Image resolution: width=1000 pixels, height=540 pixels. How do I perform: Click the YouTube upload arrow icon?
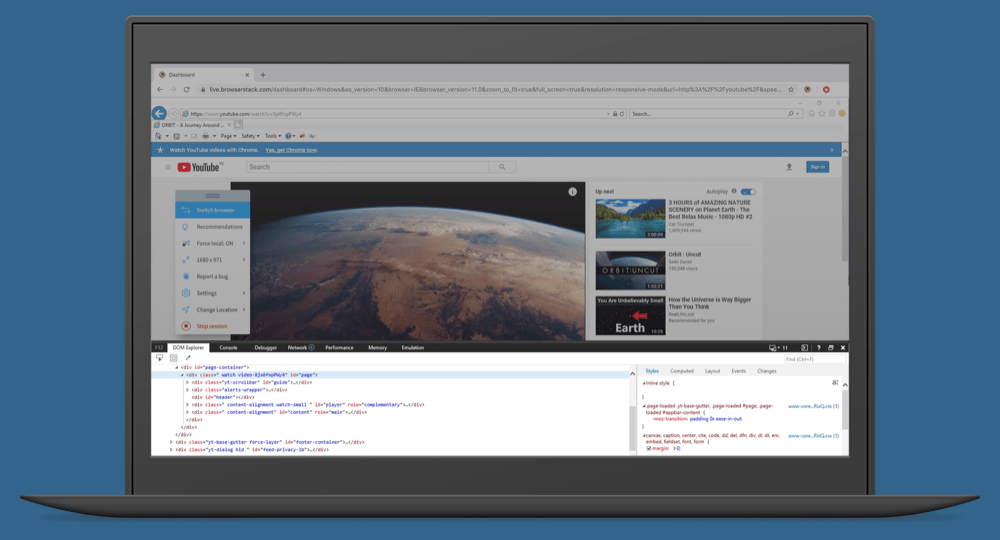click(789, 167)
